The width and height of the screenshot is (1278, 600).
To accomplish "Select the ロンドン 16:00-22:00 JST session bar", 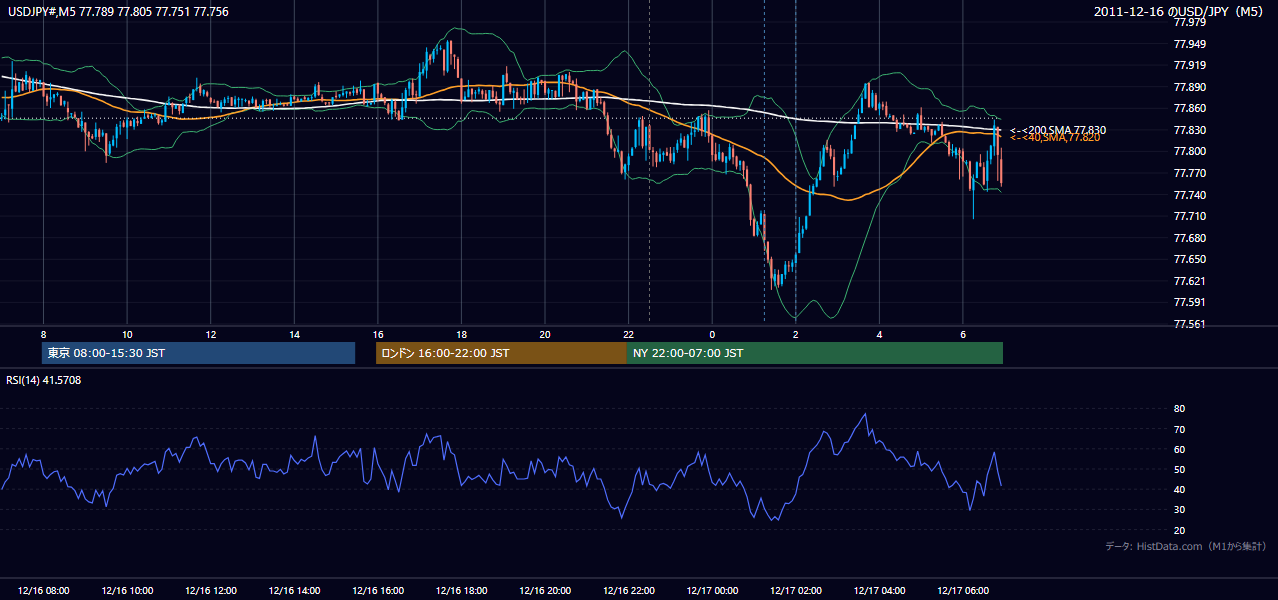I will point(501,353).
